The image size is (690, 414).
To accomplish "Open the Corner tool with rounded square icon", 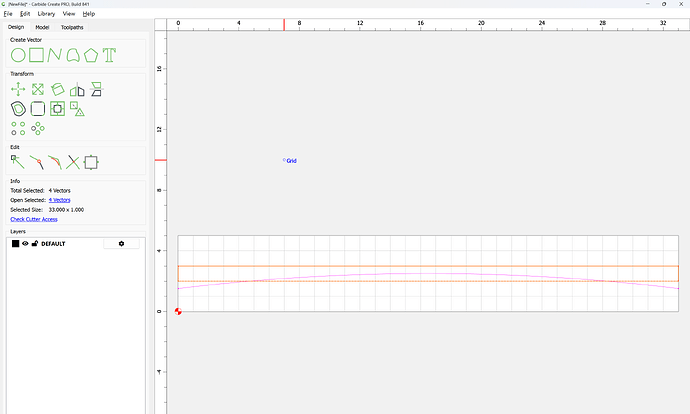I will 38,109.
